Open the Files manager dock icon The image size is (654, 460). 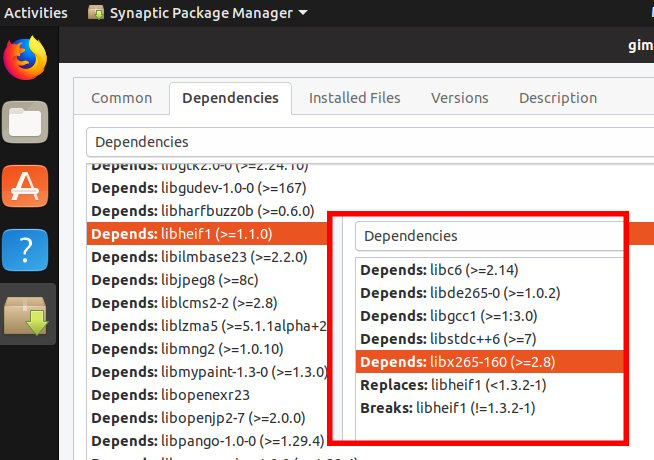[25, 122]
